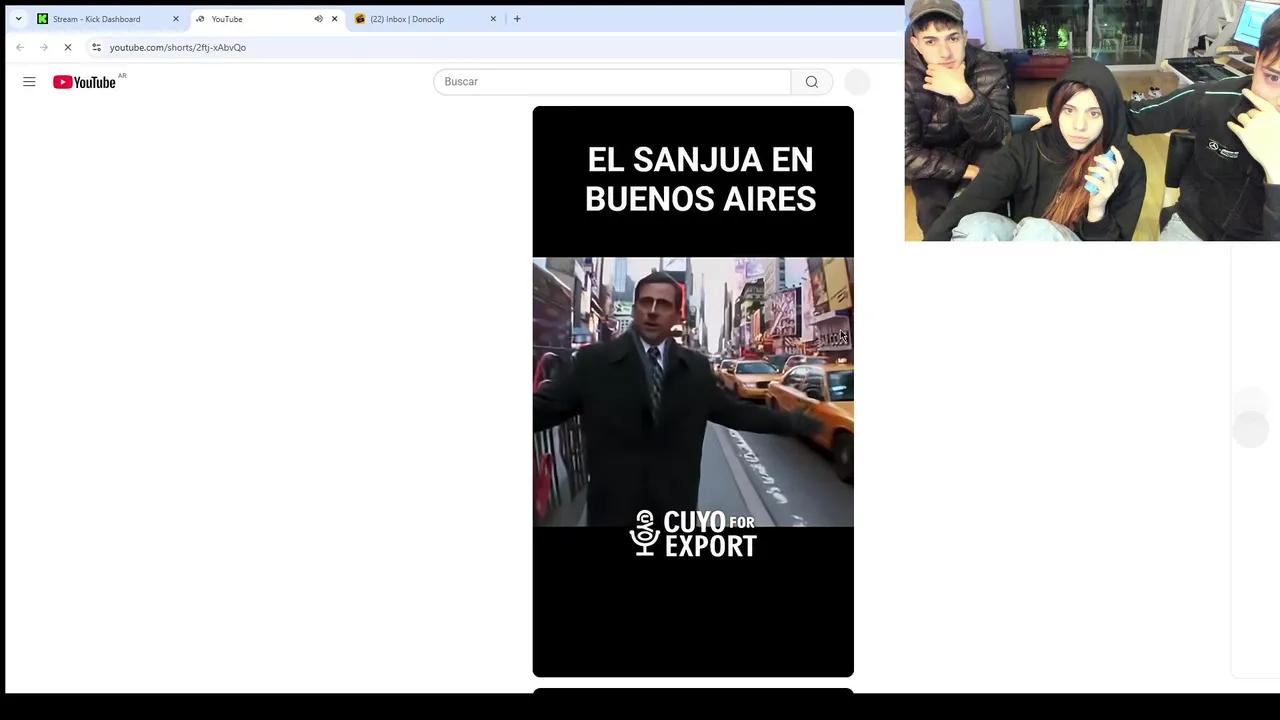The width and height of the screenshot is (1280, 720).
Task: Go forward in browser history
Action: [44, 47]
